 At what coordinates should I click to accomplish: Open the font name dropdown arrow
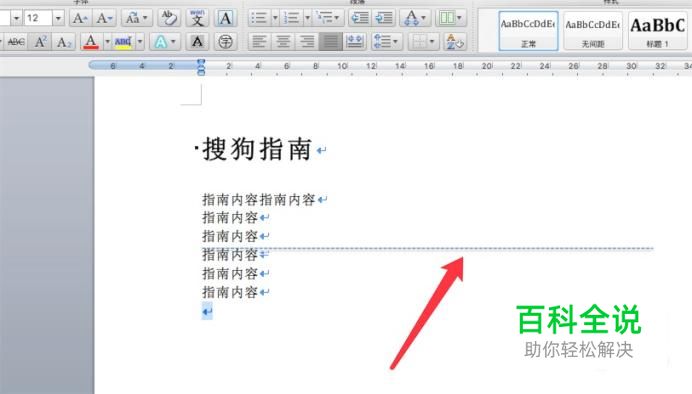tap(16, 18)
